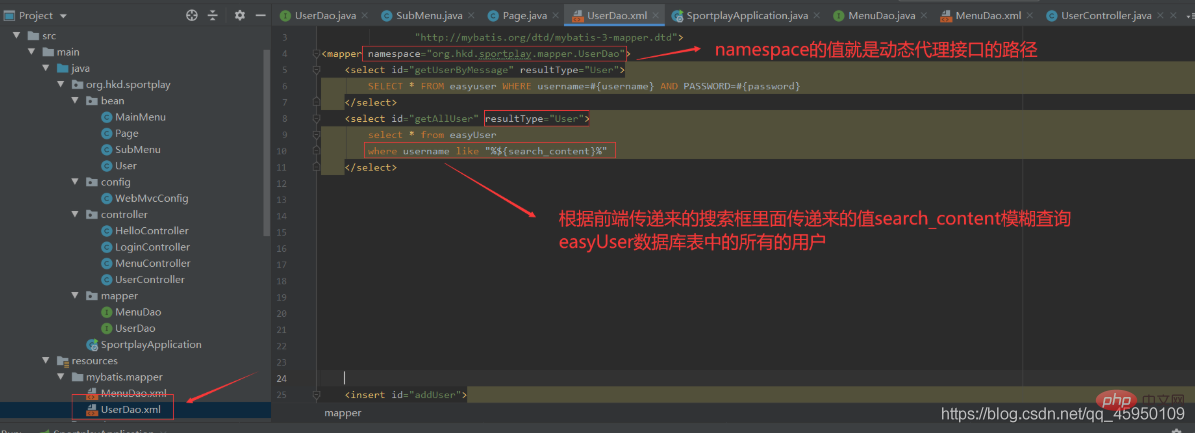Close the SubMenu.java tab
This screenshot has width=1195, height=433.
471,15
